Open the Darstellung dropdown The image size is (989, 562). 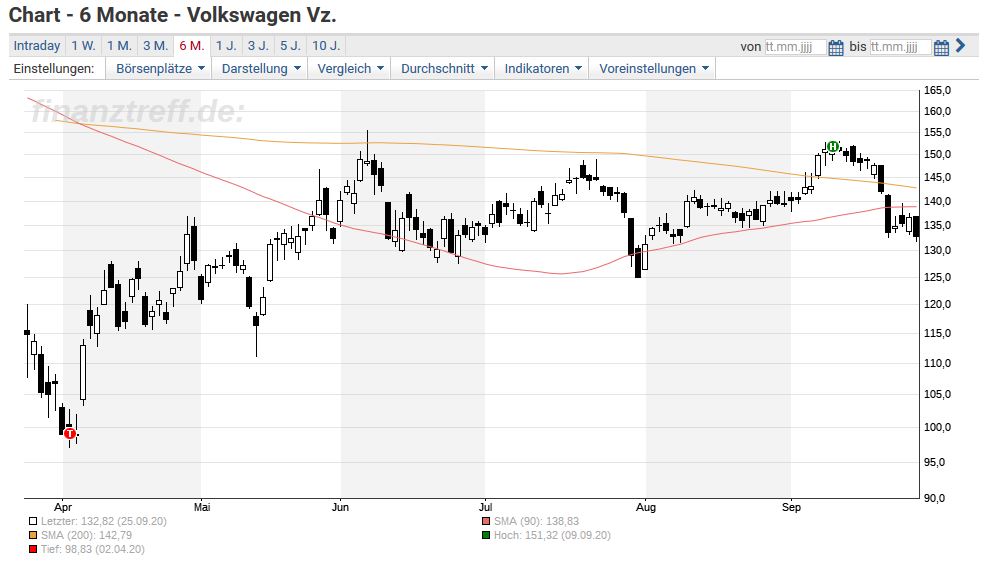point(260,69)
